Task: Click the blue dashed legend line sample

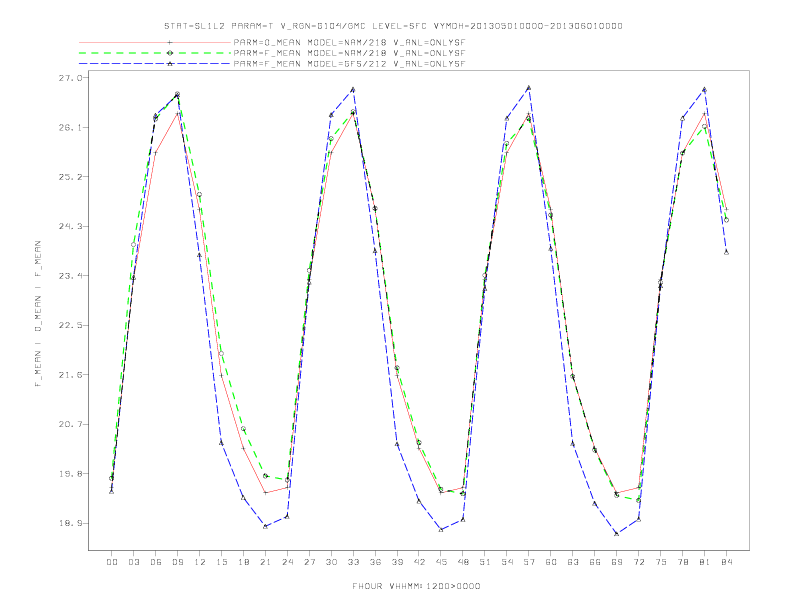Action: click(x=155, y=64)
